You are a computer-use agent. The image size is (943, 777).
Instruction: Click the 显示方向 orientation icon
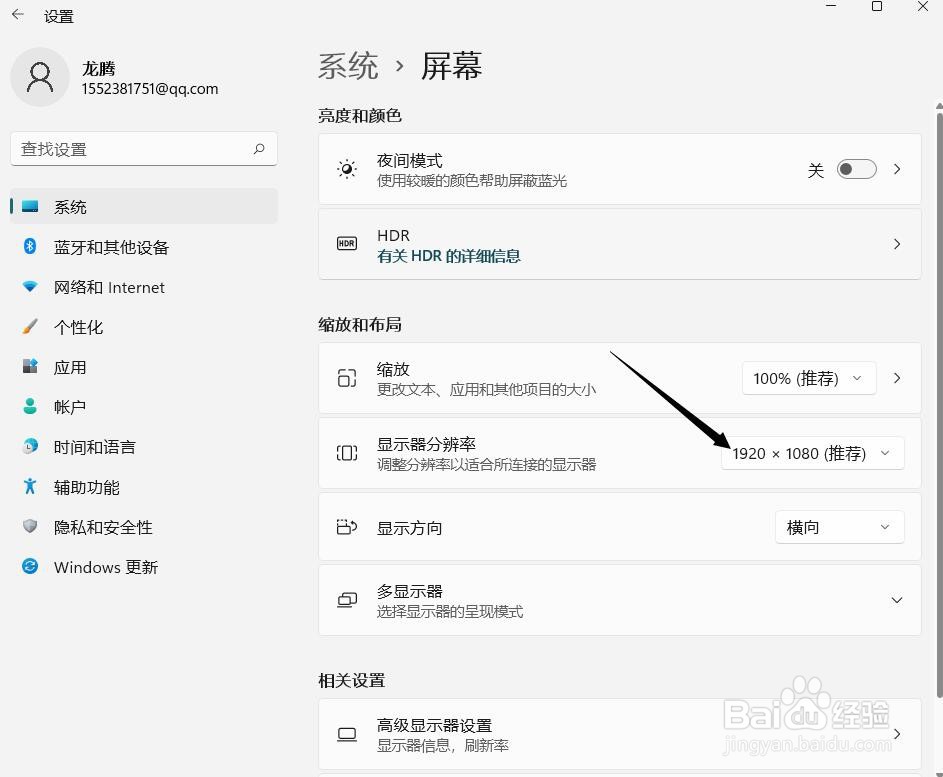point(346,527)
